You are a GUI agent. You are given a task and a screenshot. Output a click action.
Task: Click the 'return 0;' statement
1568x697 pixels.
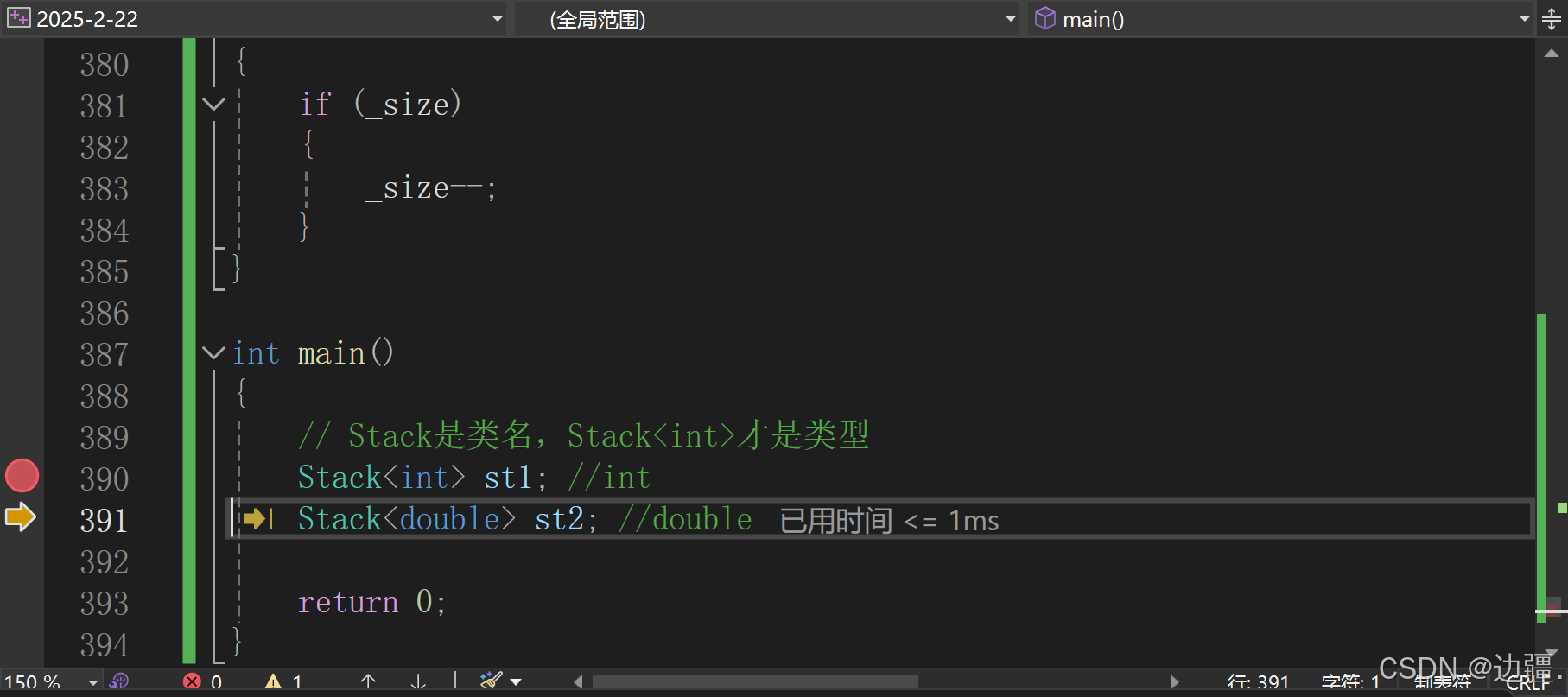tap(372, 602)
